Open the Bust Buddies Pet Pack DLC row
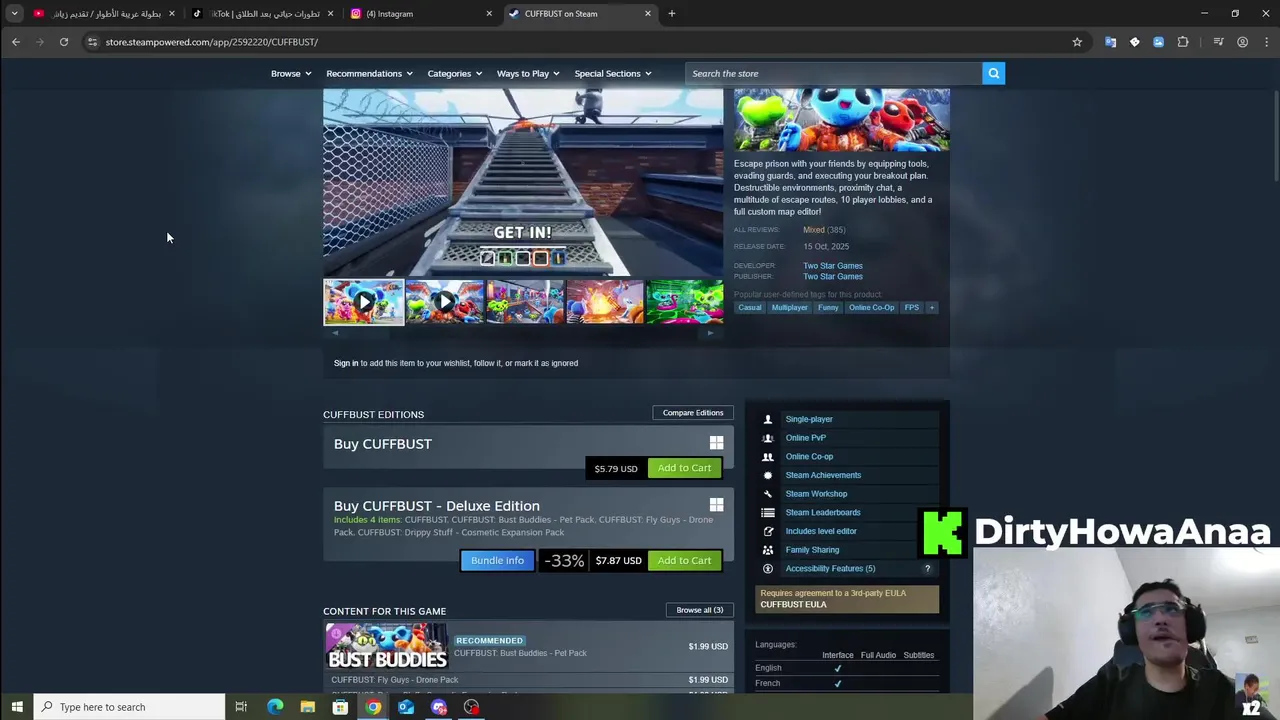Image resolution: width=1280 pixels, height=720 pixels. point(530,648)
